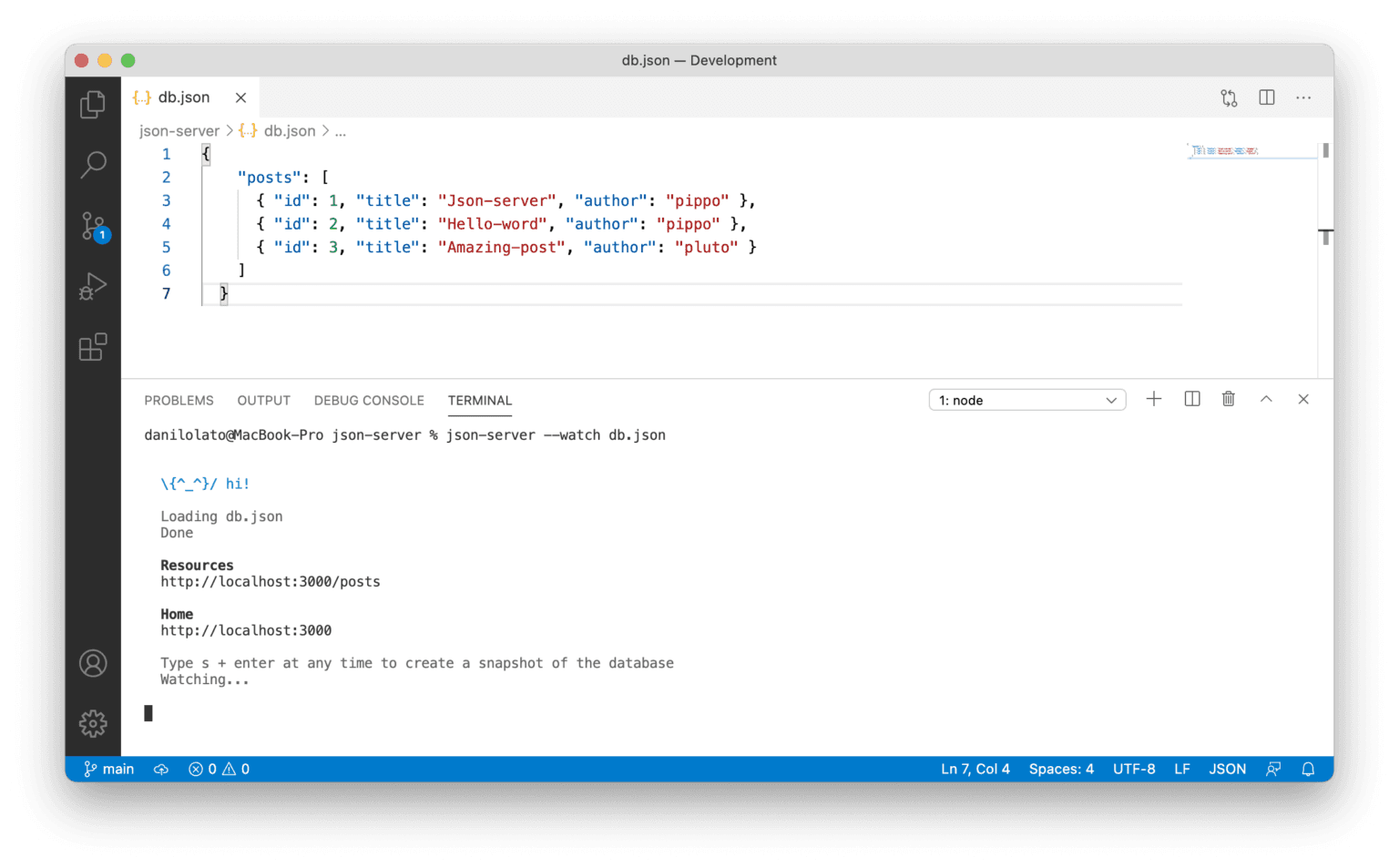Screen dimensions: 1399x868
Task: Kill terminal with trash icon
Action: tap(1229, 399)
